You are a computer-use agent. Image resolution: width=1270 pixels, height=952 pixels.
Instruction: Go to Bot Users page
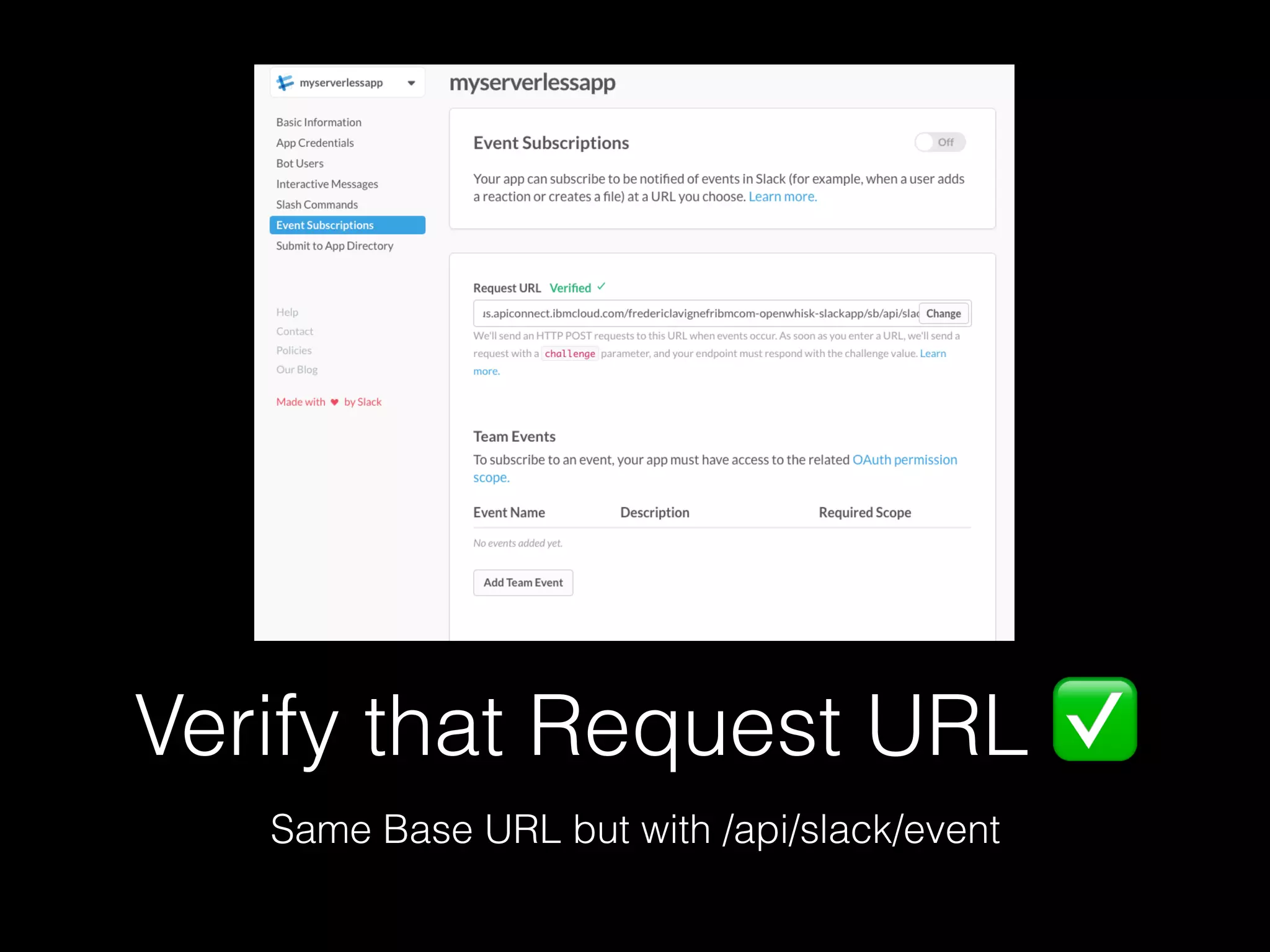300,163
